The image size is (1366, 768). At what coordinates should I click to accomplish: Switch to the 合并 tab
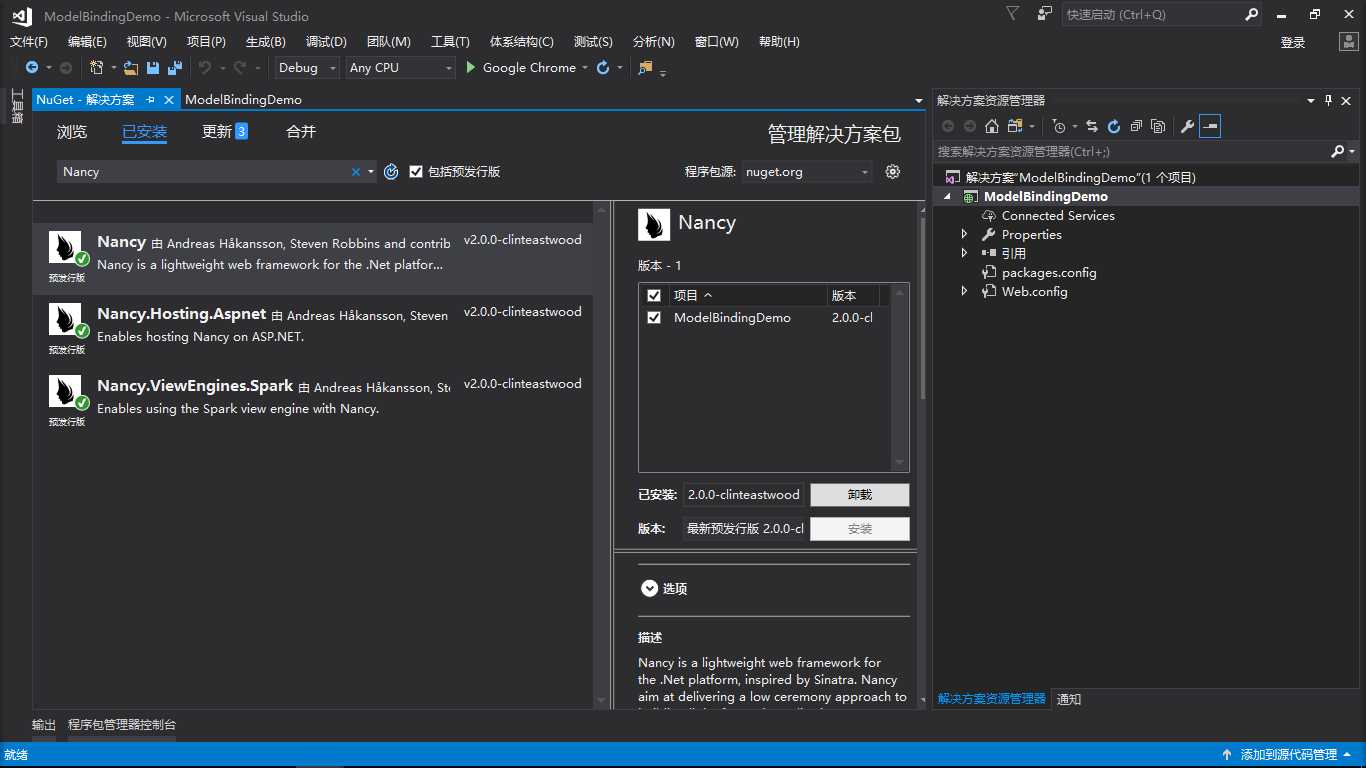(x=301, y=132)
